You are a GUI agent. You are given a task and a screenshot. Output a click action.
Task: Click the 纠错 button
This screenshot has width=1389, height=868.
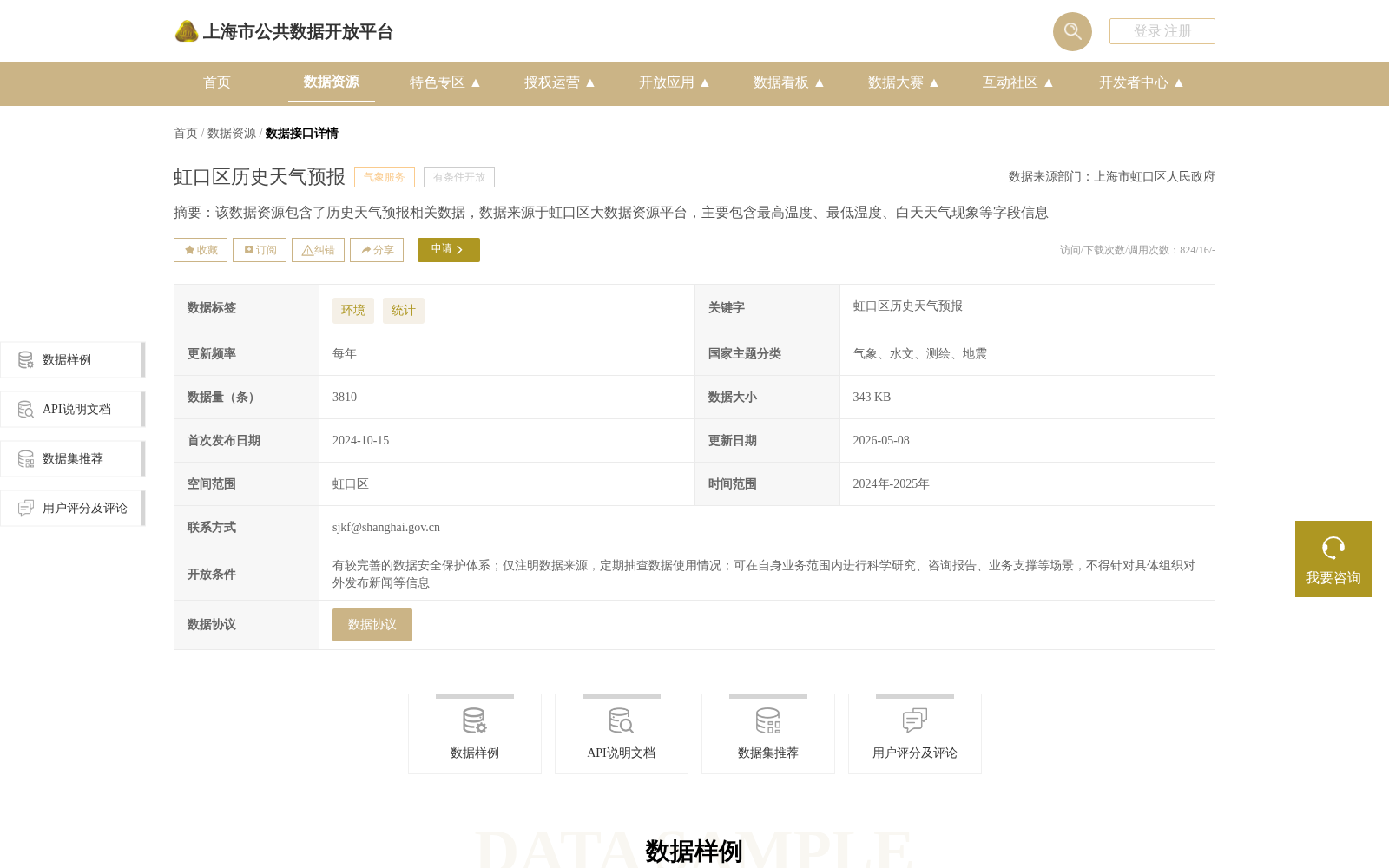click(318, 250)
